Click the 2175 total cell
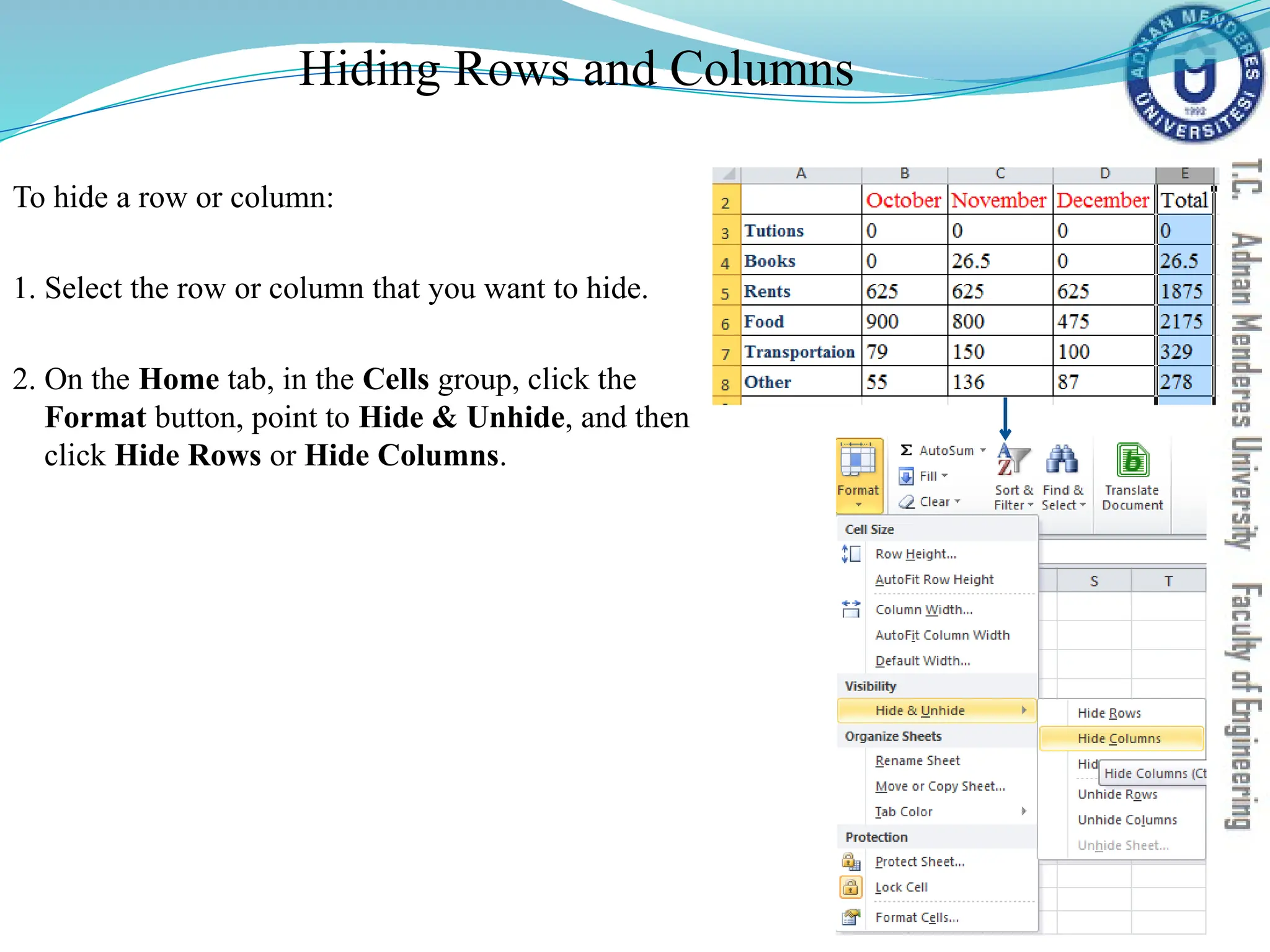 1184,321
